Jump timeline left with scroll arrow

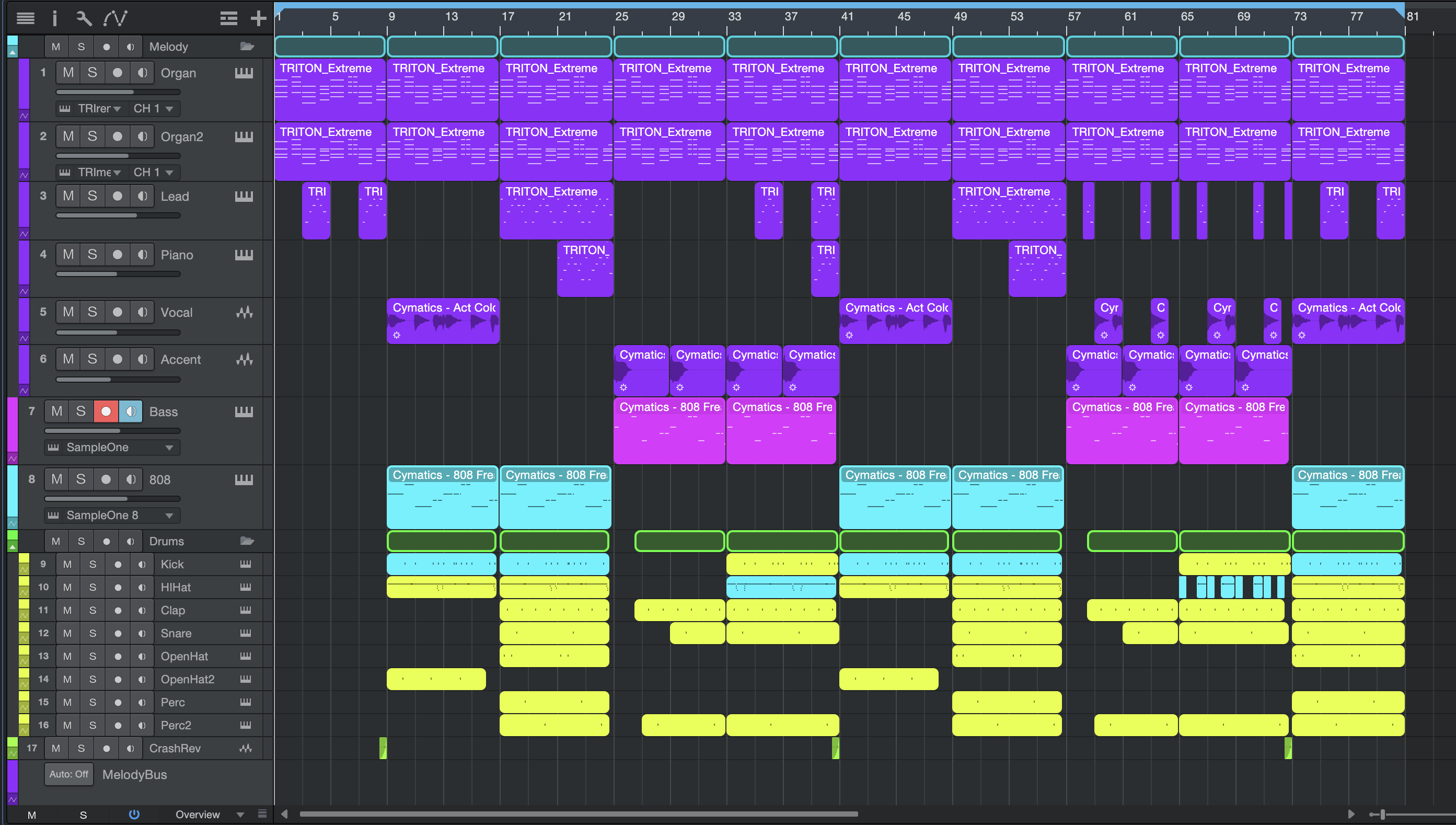coord(284,814)
